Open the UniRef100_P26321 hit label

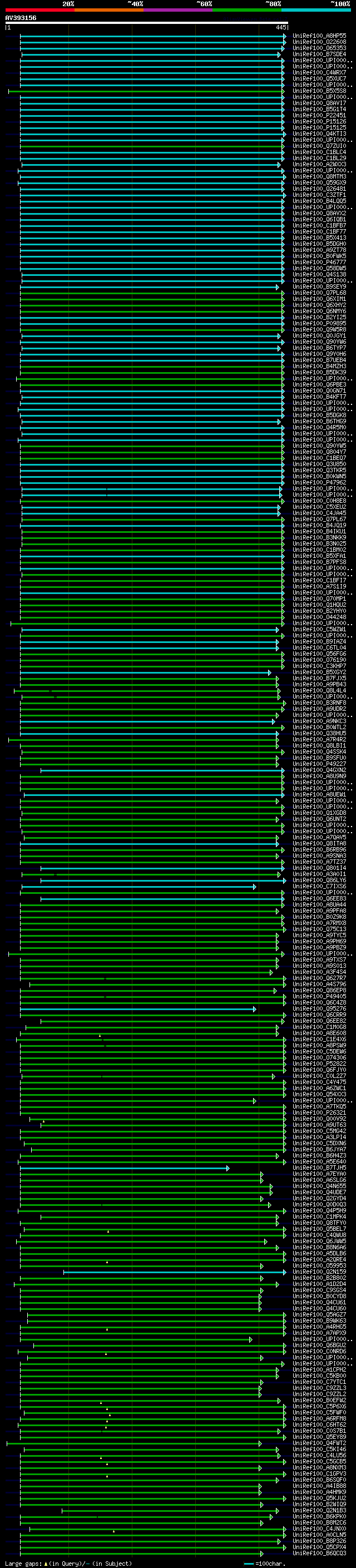point(319,1112)
